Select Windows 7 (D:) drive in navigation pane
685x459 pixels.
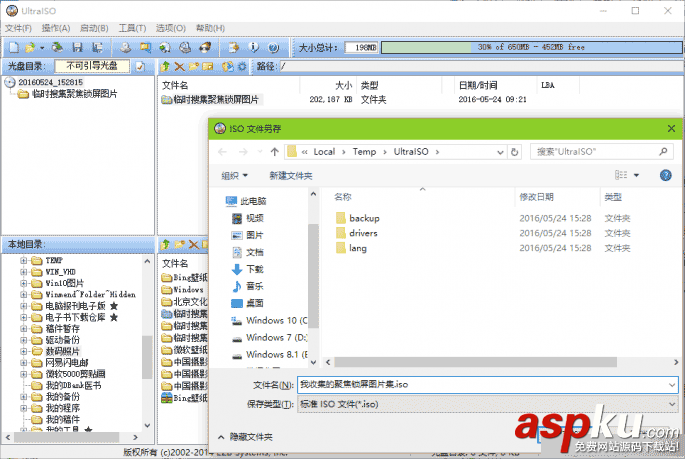[x=270, y=338]
